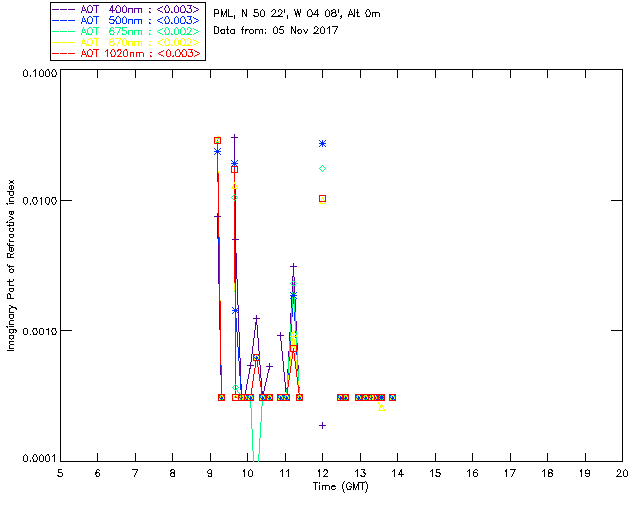640x512 pixels.
Task: Select the isolated baseline marker near time 14
Action: click(x=392, y=397)
